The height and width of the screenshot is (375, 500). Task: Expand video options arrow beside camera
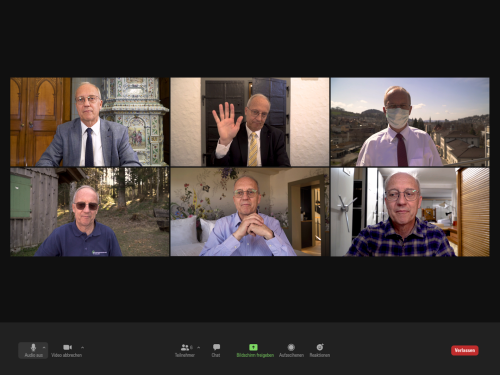pyautogui.click(x=82, y=347)
